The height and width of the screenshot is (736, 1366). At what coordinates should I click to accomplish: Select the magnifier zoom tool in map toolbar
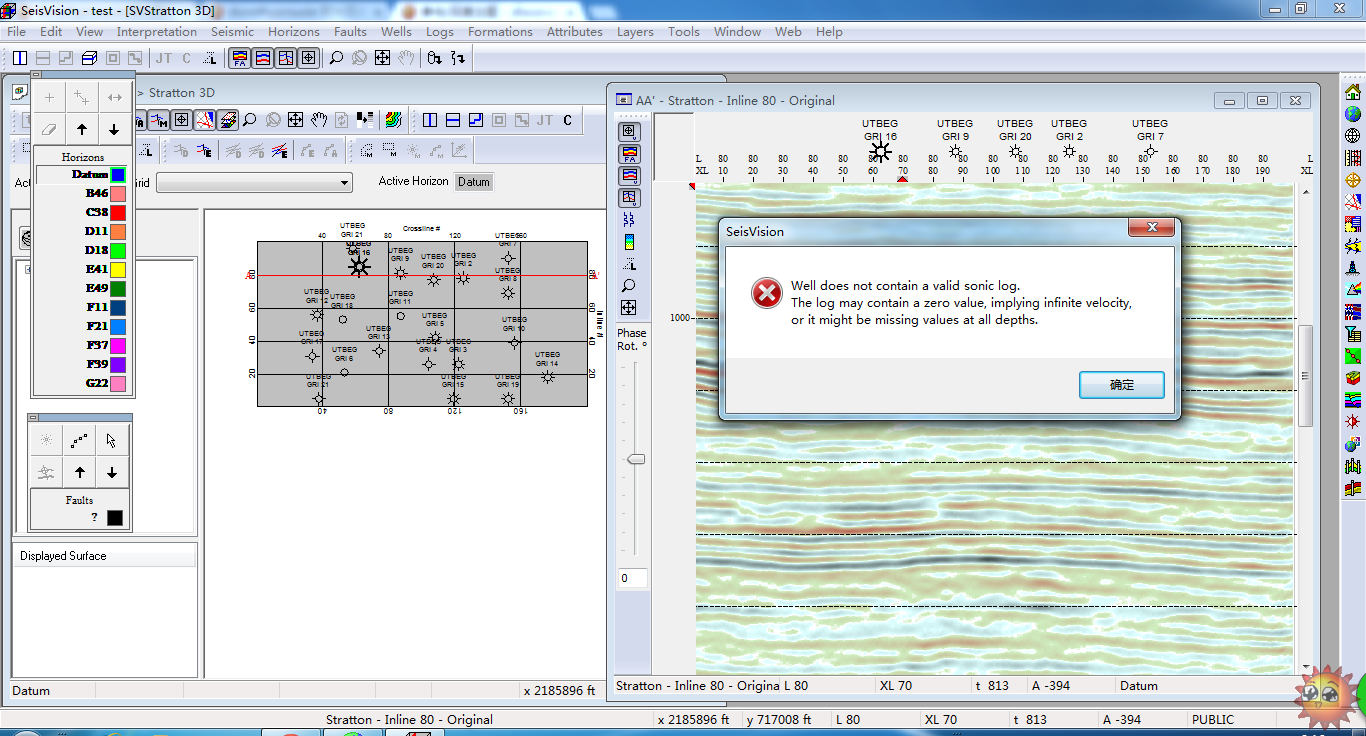(250, 120)
